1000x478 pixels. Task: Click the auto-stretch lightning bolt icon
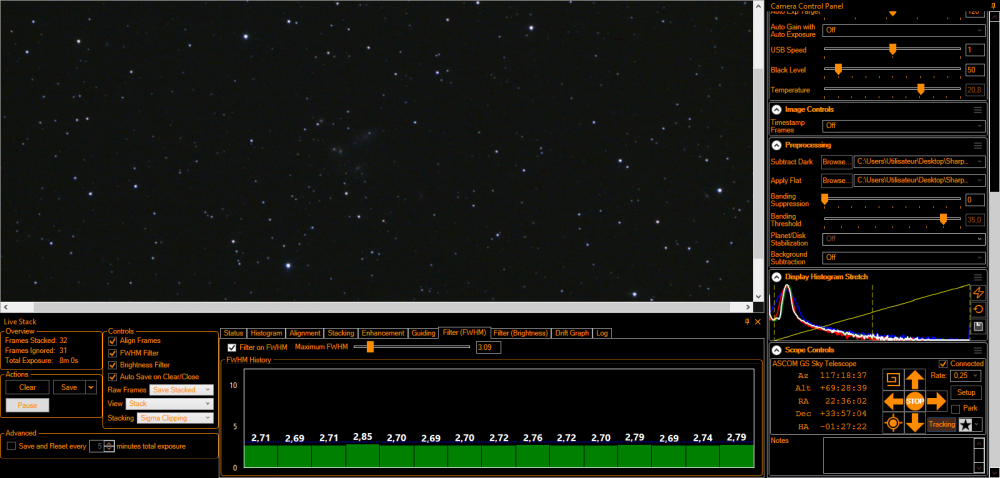[978, 293]
